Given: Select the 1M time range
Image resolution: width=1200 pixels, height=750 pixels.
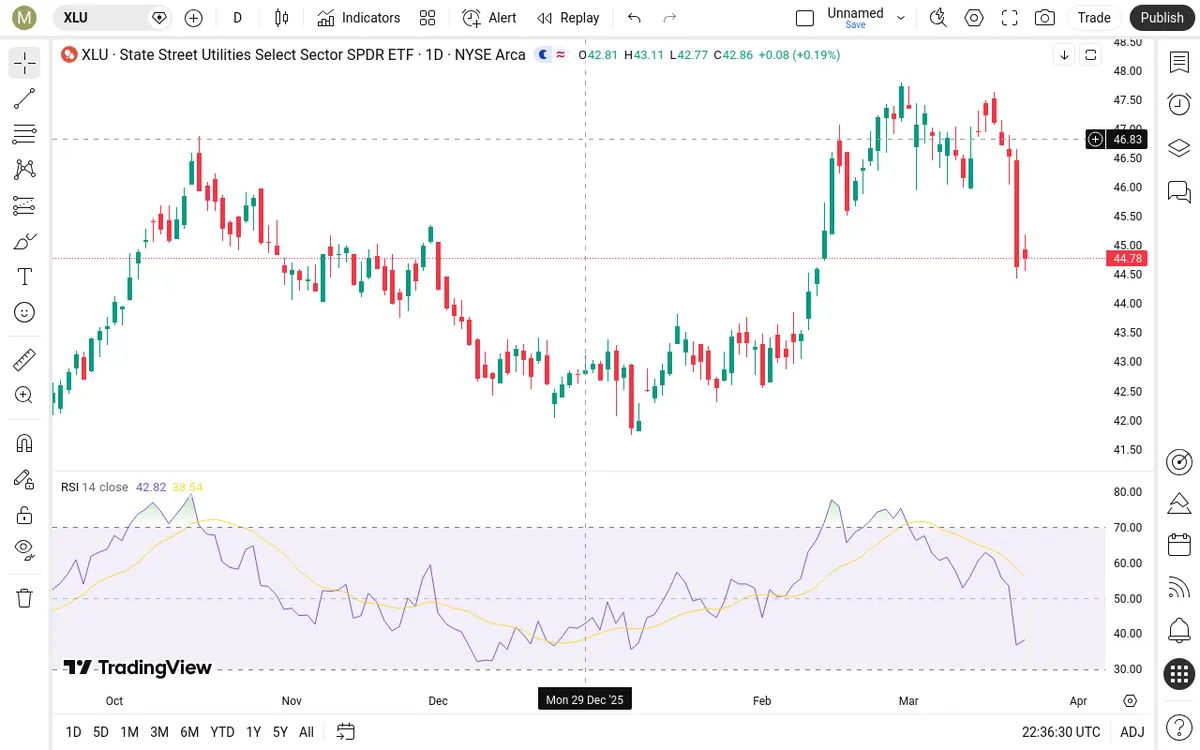Looking at the screenshot, I should tap(129, 732).
